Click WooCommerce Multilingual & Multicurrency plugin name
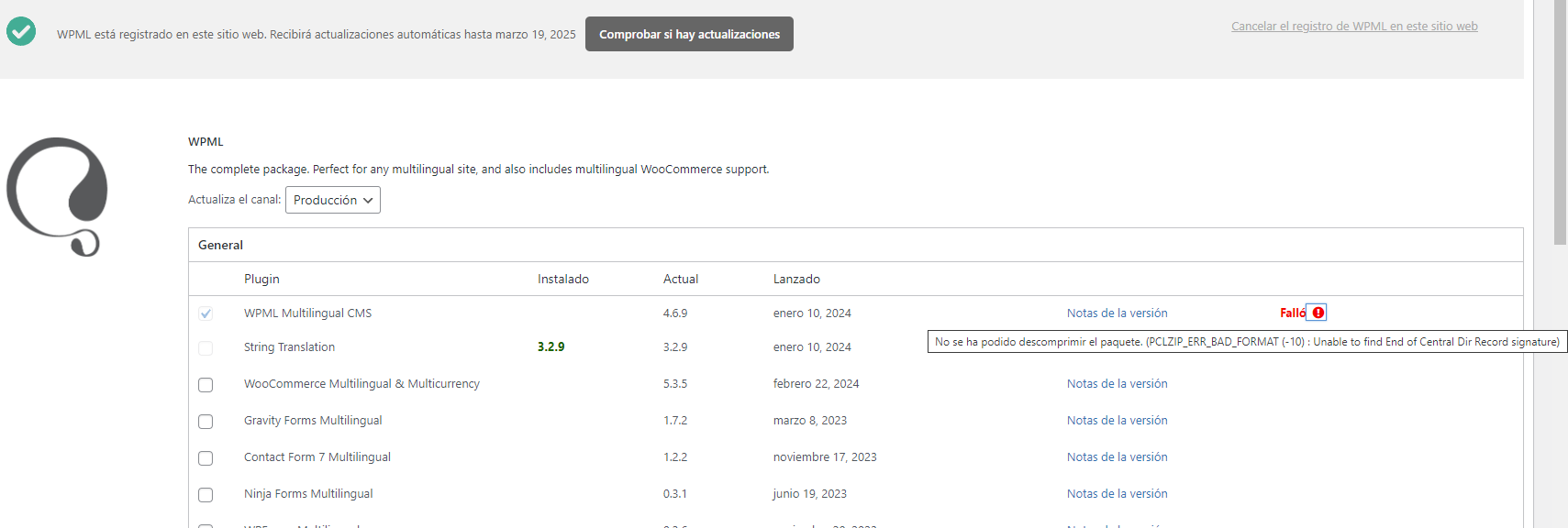The image size is (1568, 528). point(361,383)
